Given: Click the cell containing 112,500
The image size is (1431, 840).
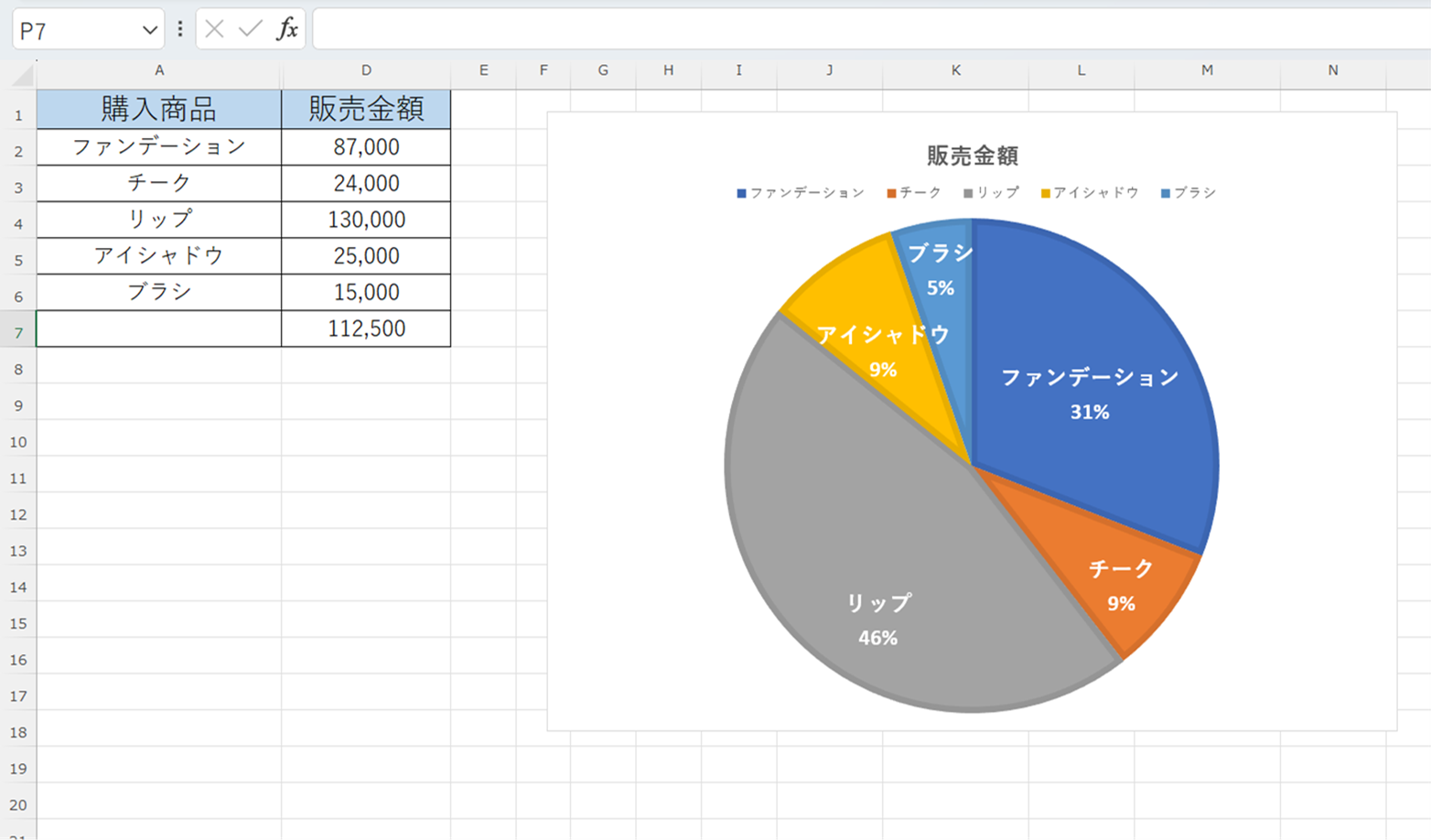Looking at the screenshot, I should click(x=366, y=328).
